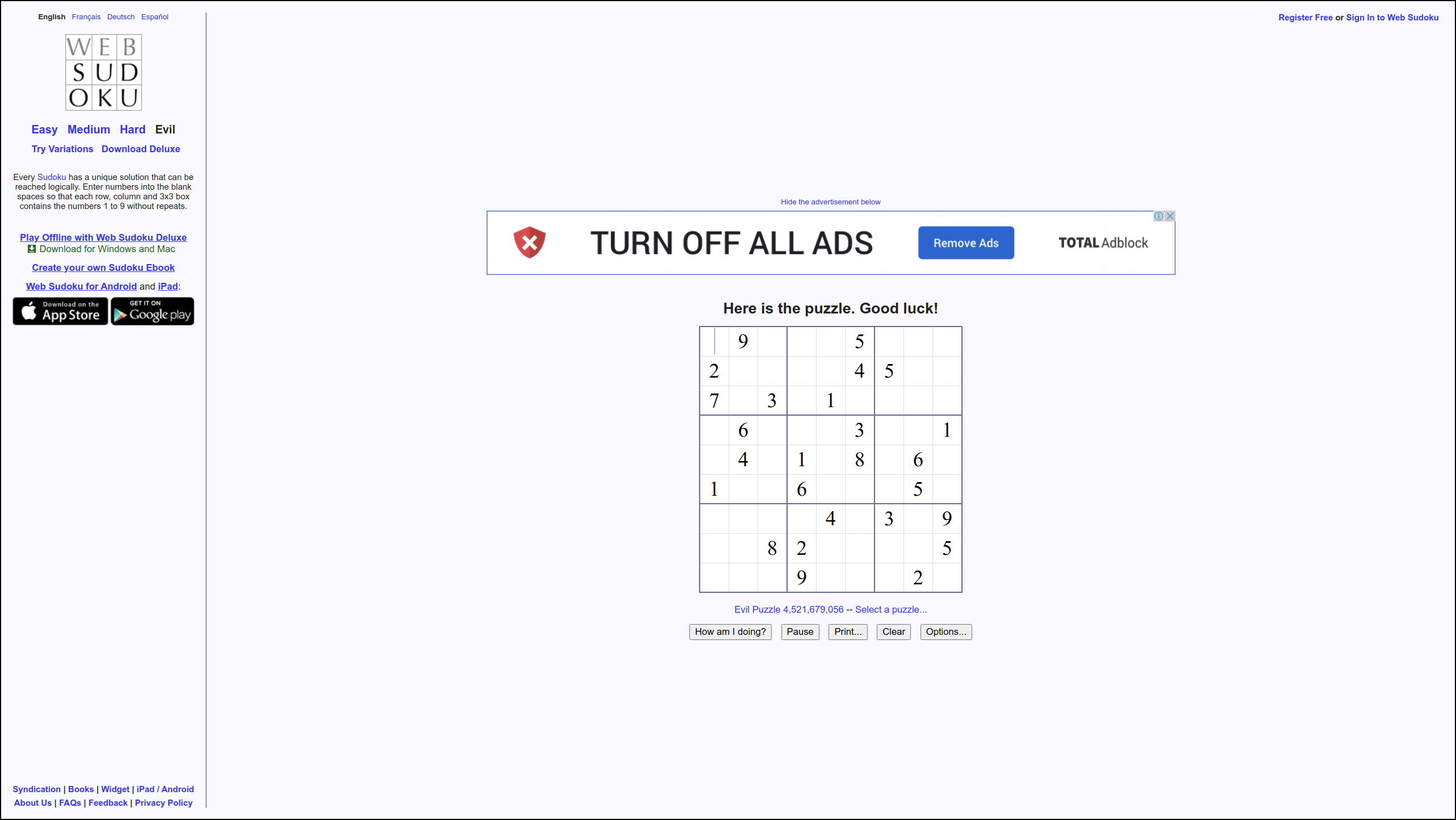Open the Options... dialog
Viewport: 1456px width, 820px height.
pos(946,632)
